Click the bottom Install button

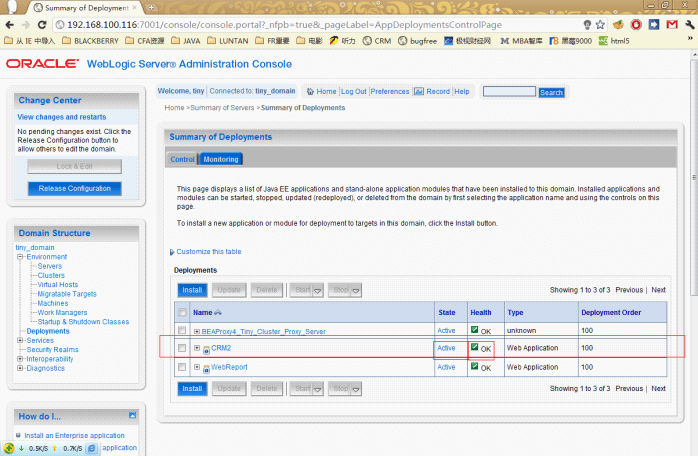(x=192, y=389)
